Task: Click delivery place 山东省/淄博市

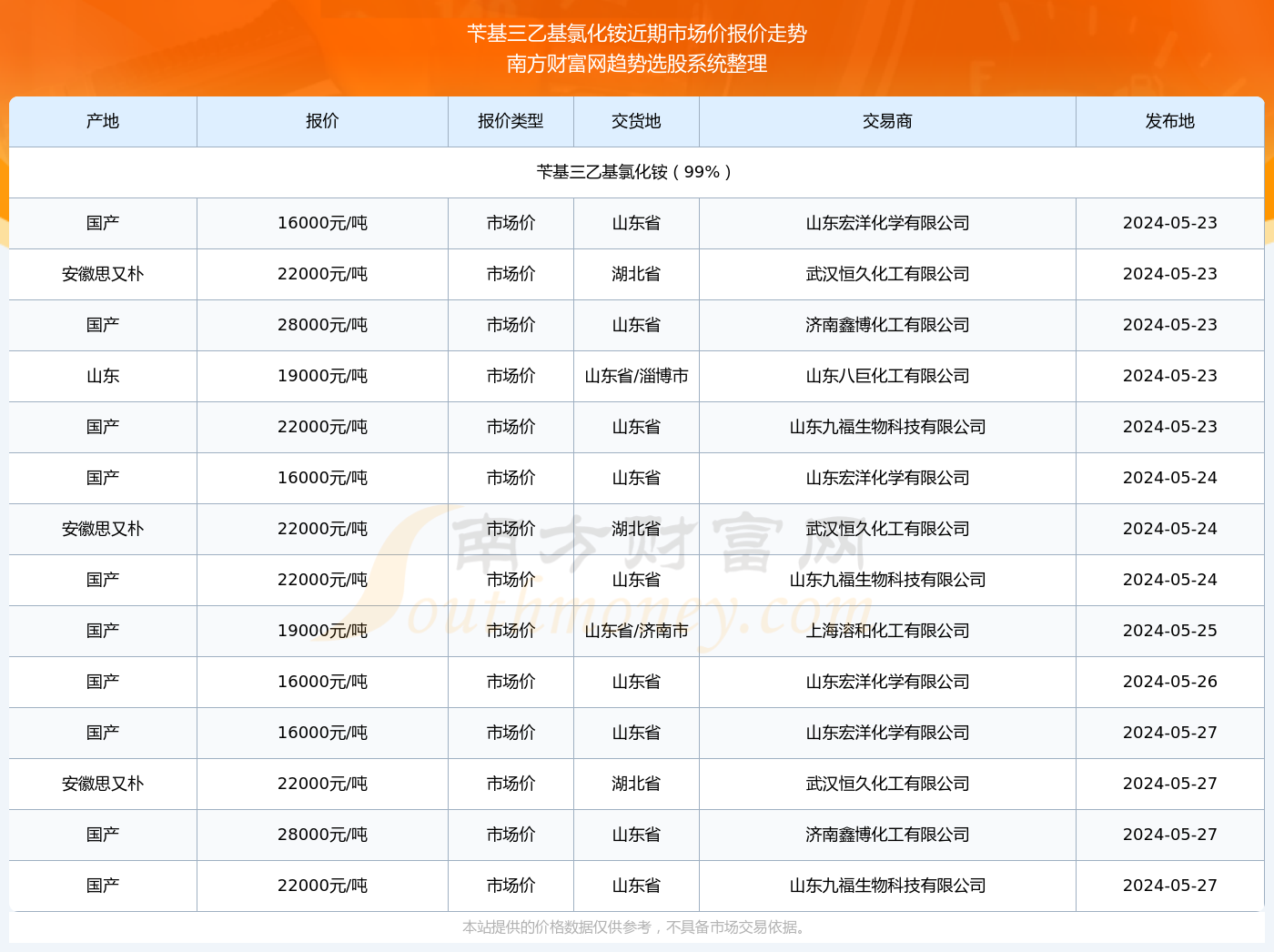Action: tap(636, 376)
